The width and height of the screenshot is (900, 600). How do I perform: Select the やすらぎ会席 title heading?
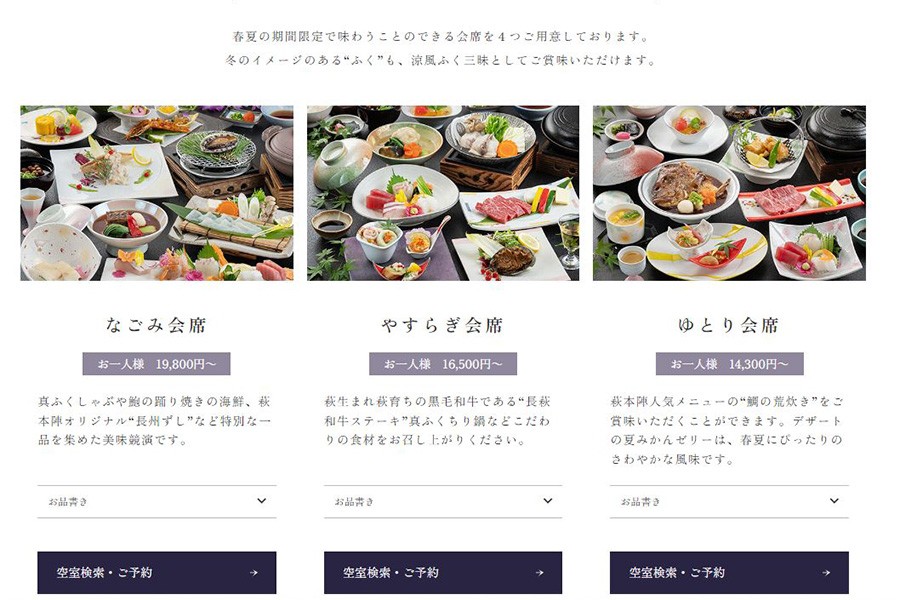point(443,325)
